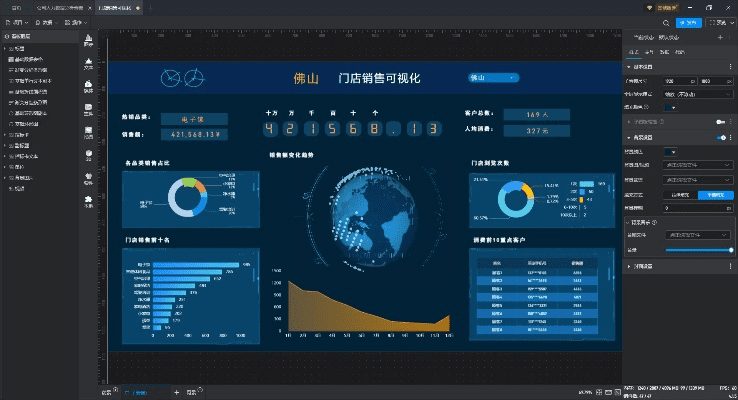This screenshot has height=400, width=738.
Task: Select left option of background fill mode
Action: coord(680,195)
